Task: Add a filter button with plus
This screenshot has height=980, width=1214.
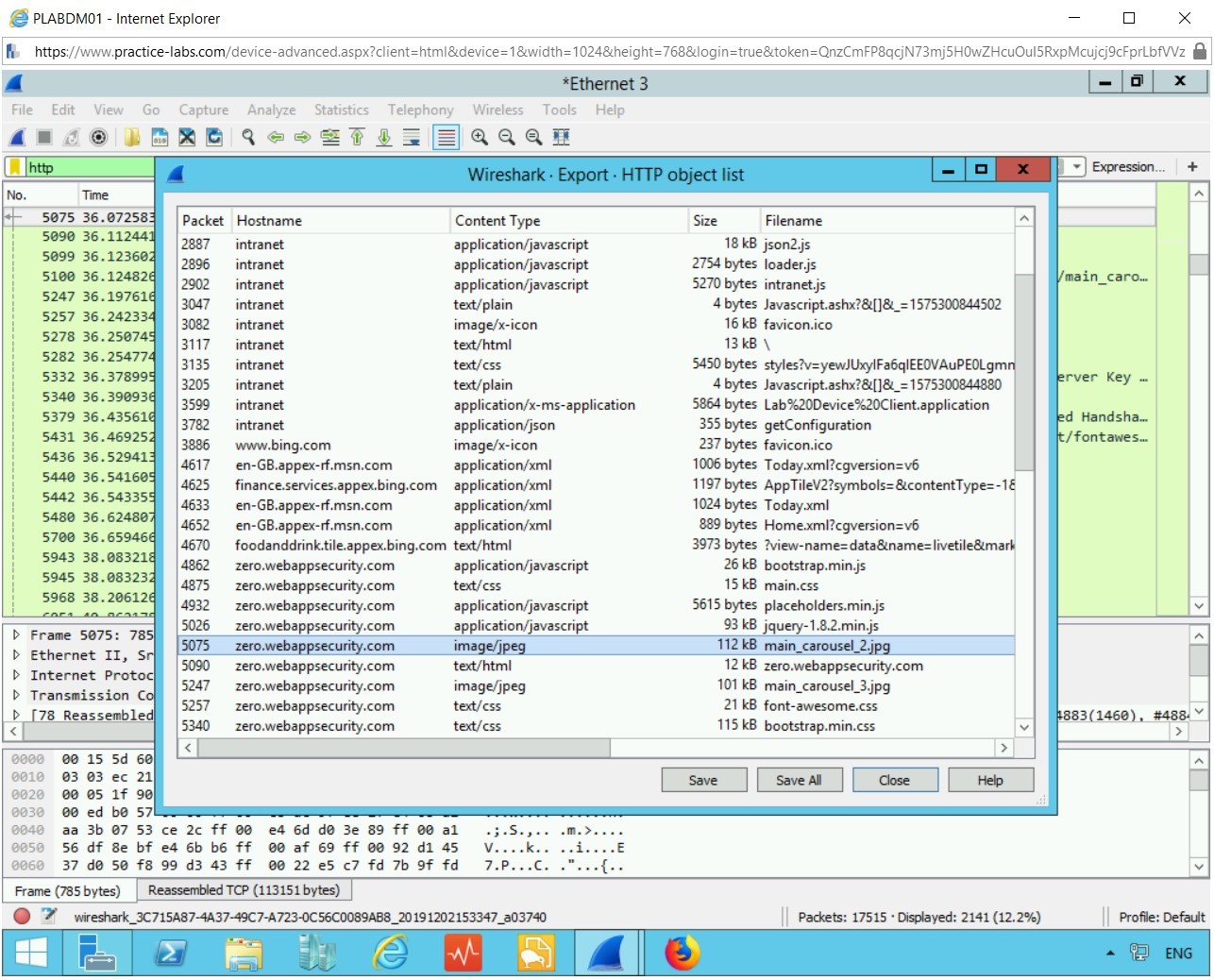Action: [x=1192, y=167]
